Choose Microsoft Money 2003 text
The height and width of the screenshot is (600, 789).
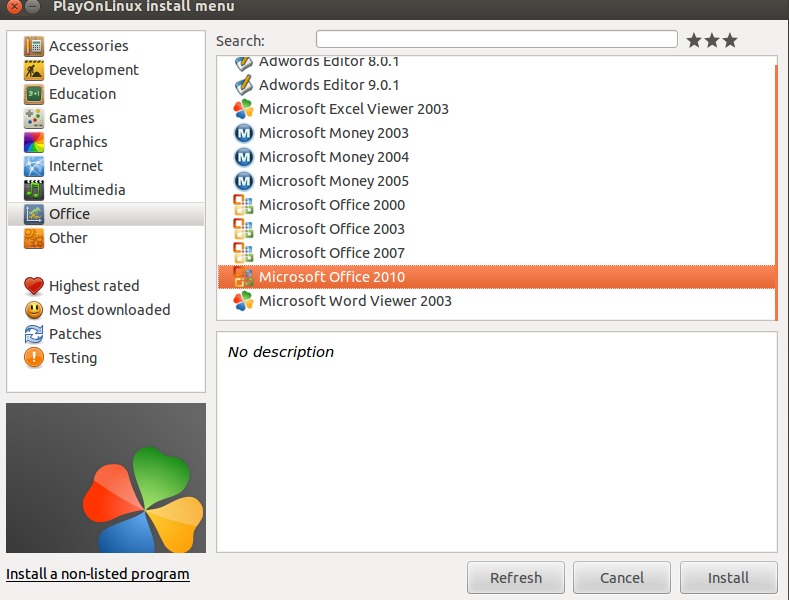point(334,133)
